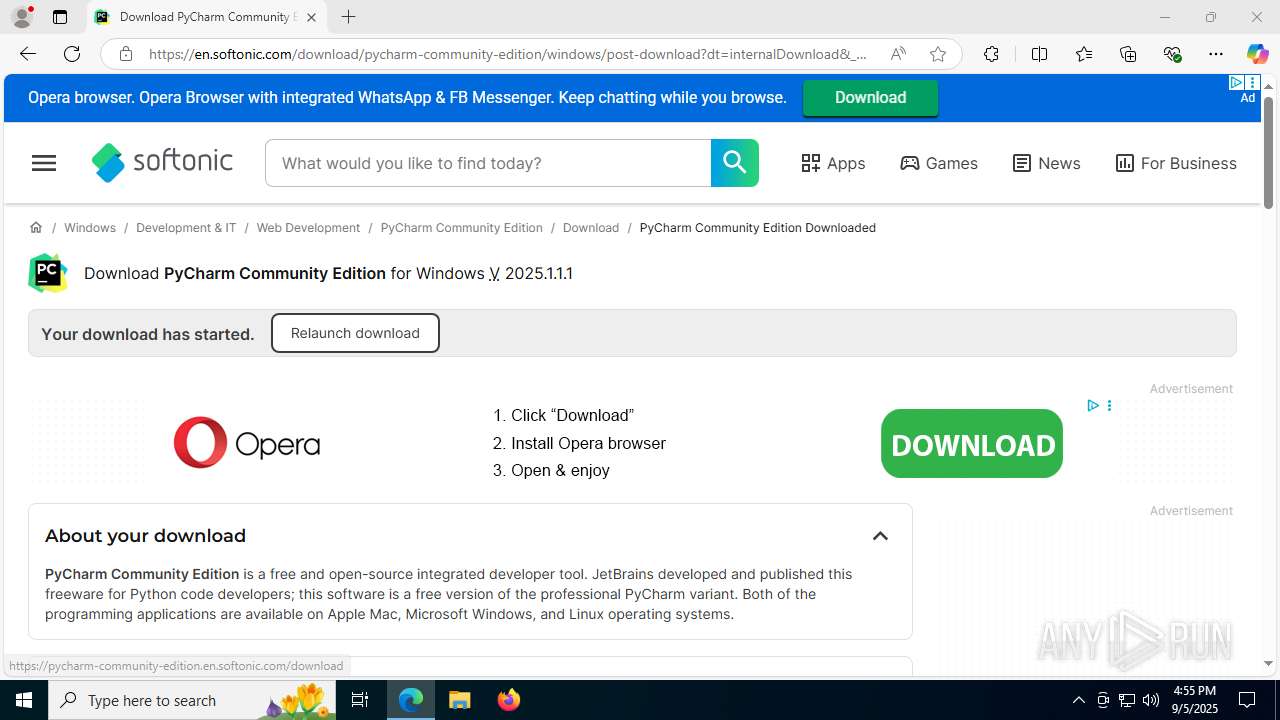1280x720 pixels.
Task: Go to Development & IT breadcrumb
Action: click(x=186, y=228)
